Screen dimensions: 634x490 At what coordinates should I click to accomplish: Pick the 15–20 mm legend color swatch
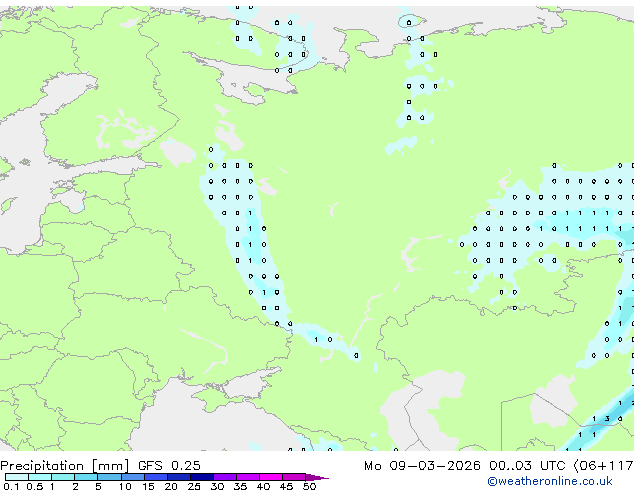pos(157,477)
